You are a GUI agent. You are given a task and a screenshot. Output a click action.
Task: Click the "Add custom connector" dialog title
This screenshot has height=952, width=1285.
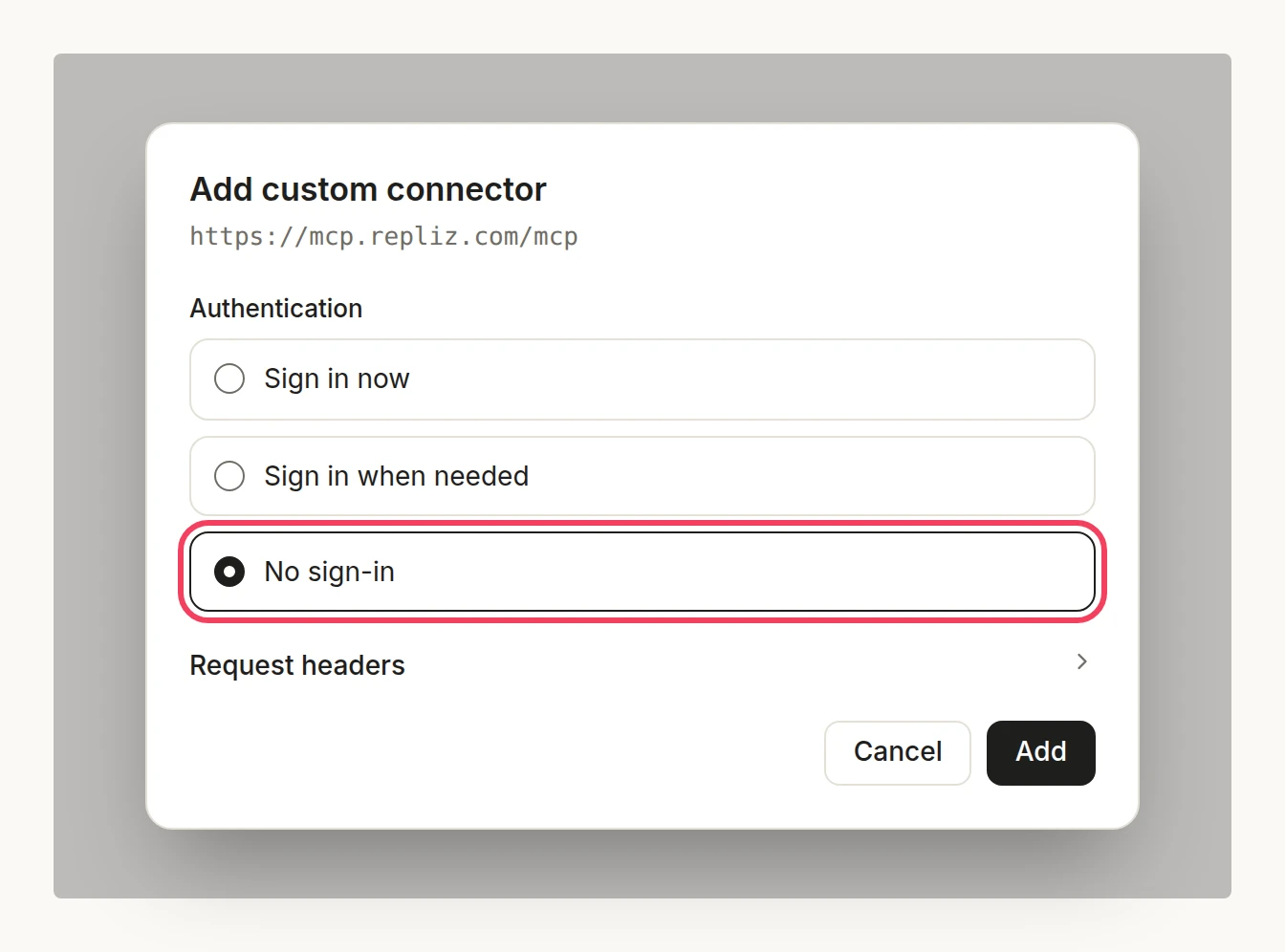[368, 189]
